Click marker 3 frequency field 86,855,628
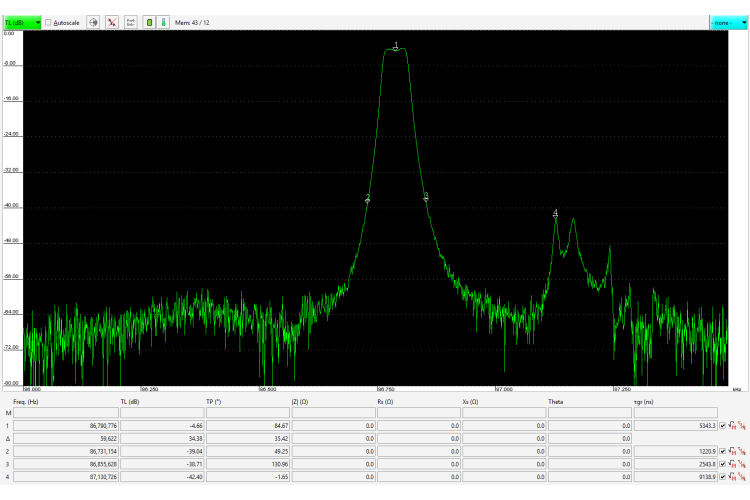Image resolution: width=750 pixels, height=500 pixels. (66, 464)
